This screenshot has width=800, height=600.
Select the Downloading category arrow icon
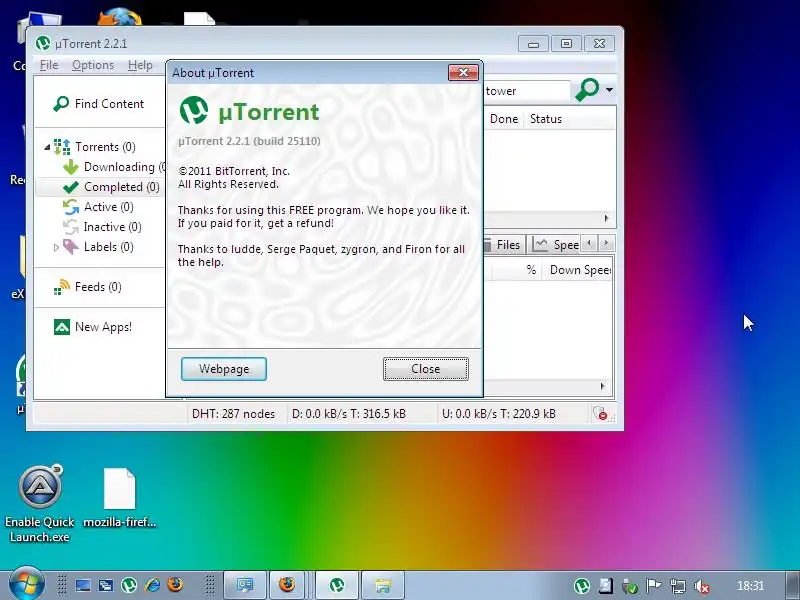pos(71,167)
